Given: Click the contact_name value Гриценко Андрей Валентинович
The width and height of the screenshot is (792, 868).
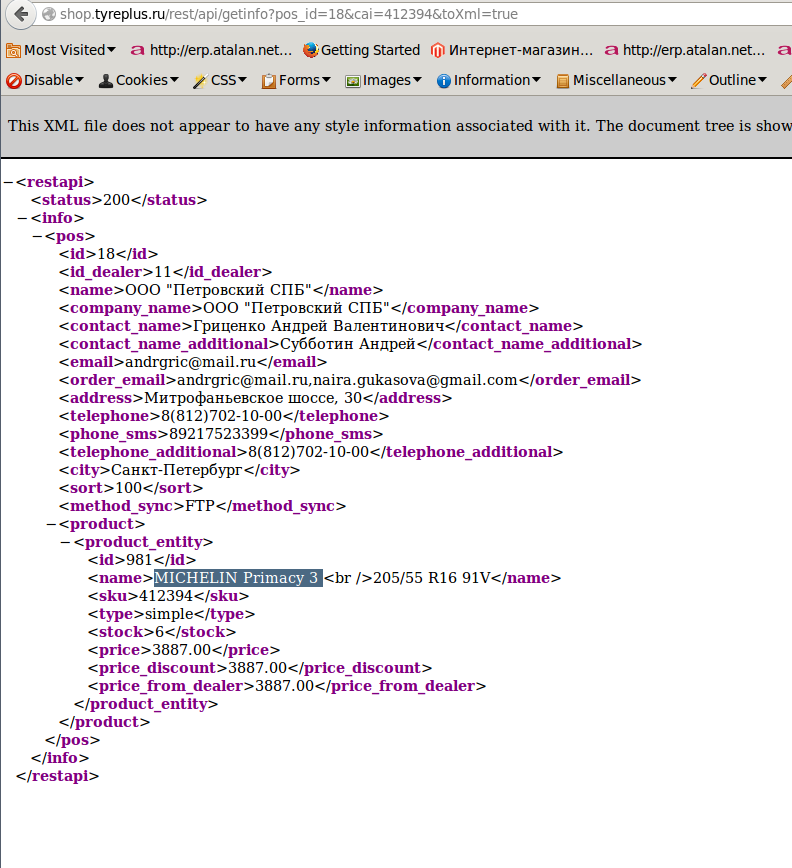Looking at the screenshot, I should (x=318, y=326).
